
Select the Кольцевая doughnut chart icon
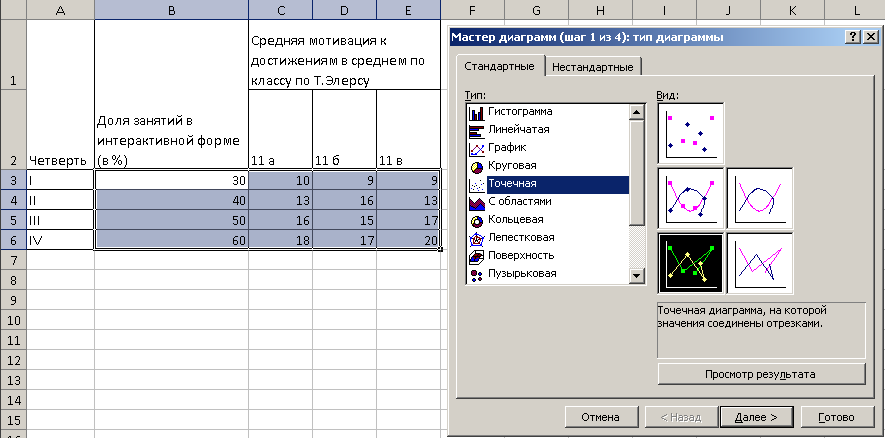[477, 221]
